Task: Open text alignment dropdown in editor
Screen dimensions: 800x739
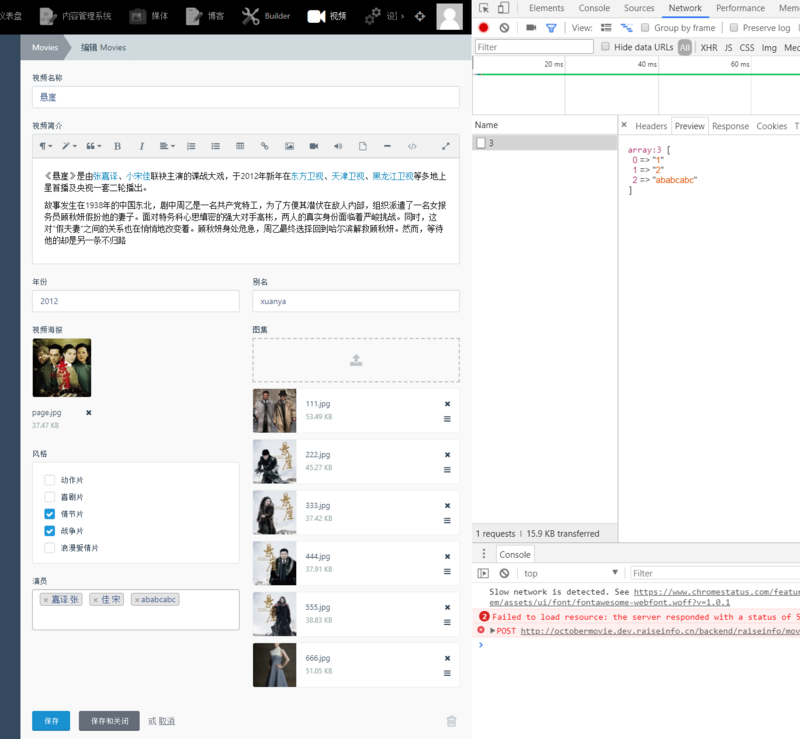Action: (x=167, y=146)
